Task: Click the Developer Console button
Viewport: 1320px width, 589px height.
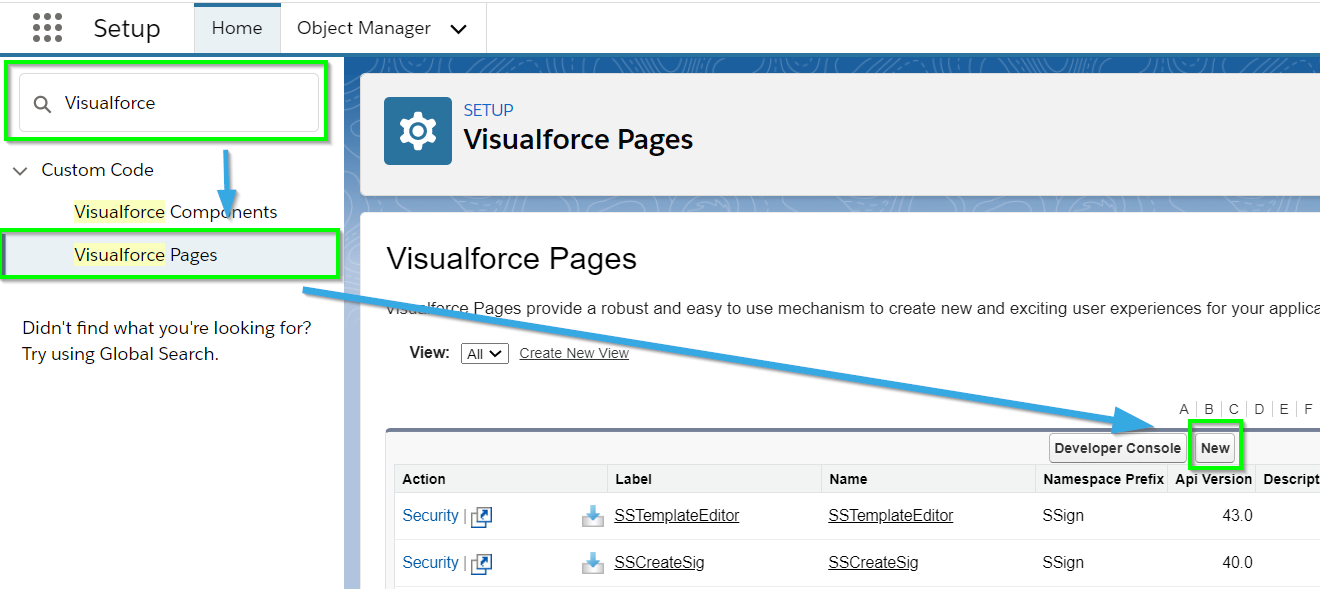Action: click(1118, 448)
